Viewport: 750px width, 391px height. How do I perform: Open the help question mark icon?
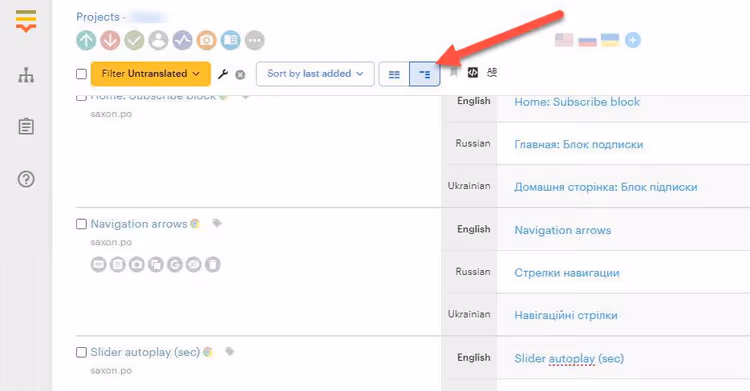tap(26, 179)
